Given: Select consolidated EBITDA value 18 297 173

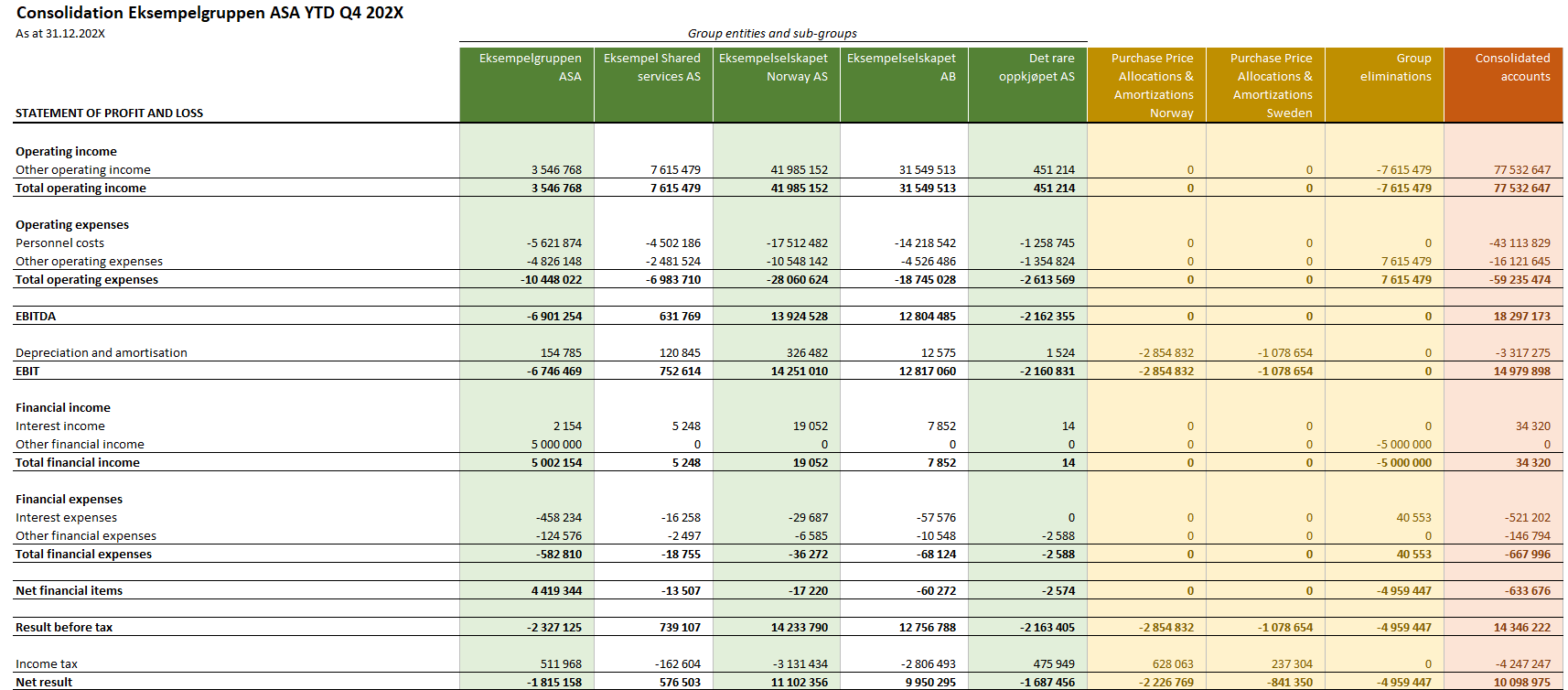Looking at the screenshot, I should [1522, 317].
